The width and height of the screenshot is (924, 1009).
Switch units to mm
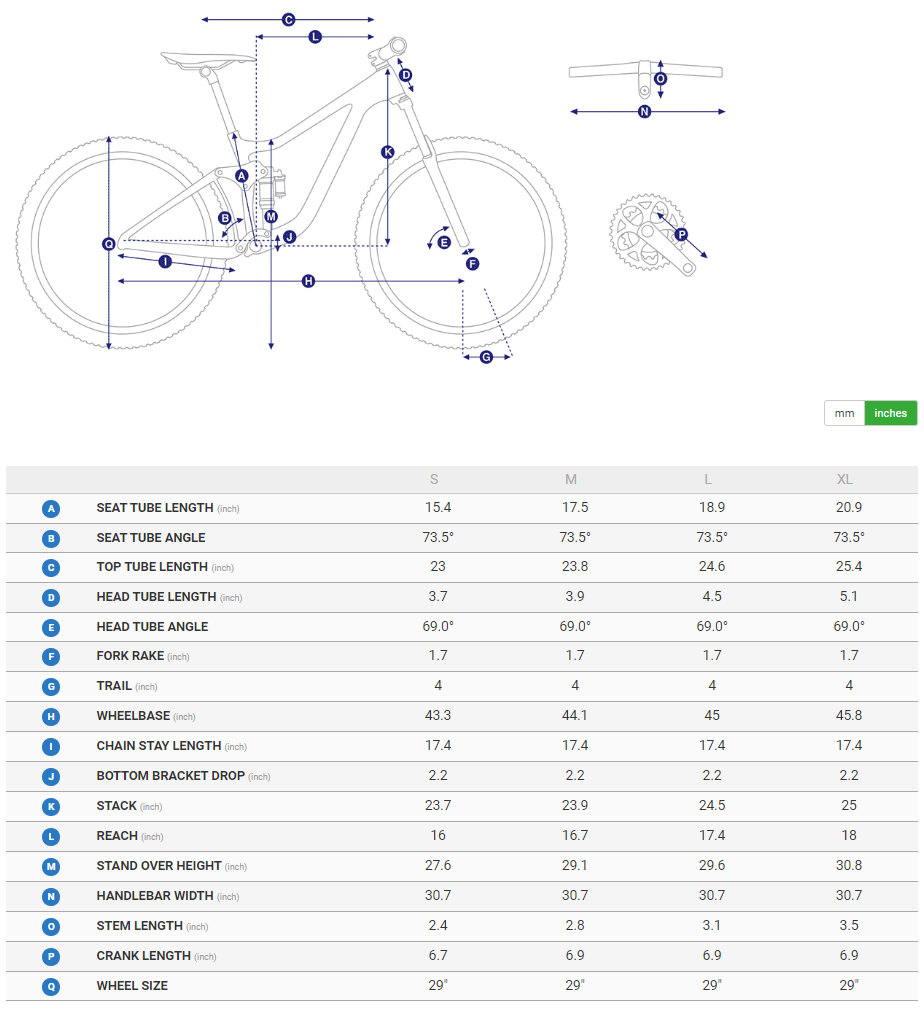click(x=844, y=413)
